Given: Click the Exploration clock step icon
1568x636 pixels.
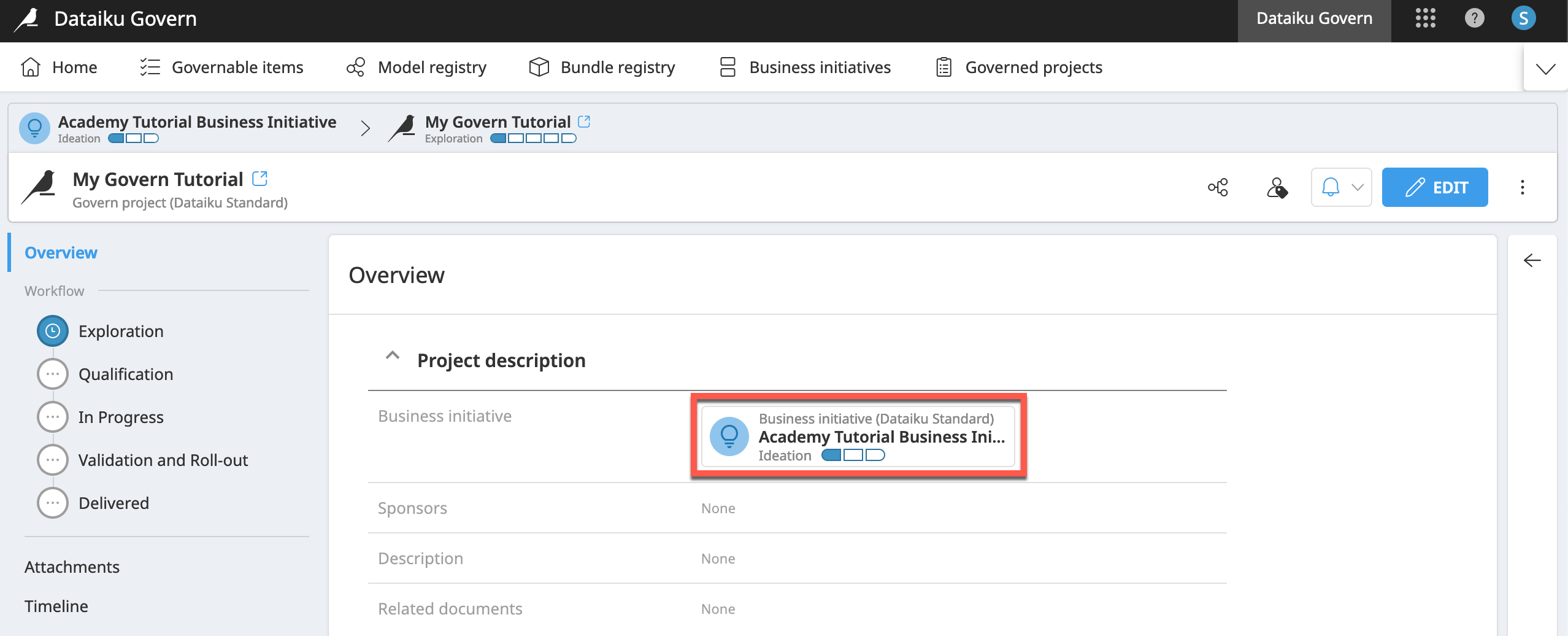Looking at the screenshot, I should coord(53,331).
